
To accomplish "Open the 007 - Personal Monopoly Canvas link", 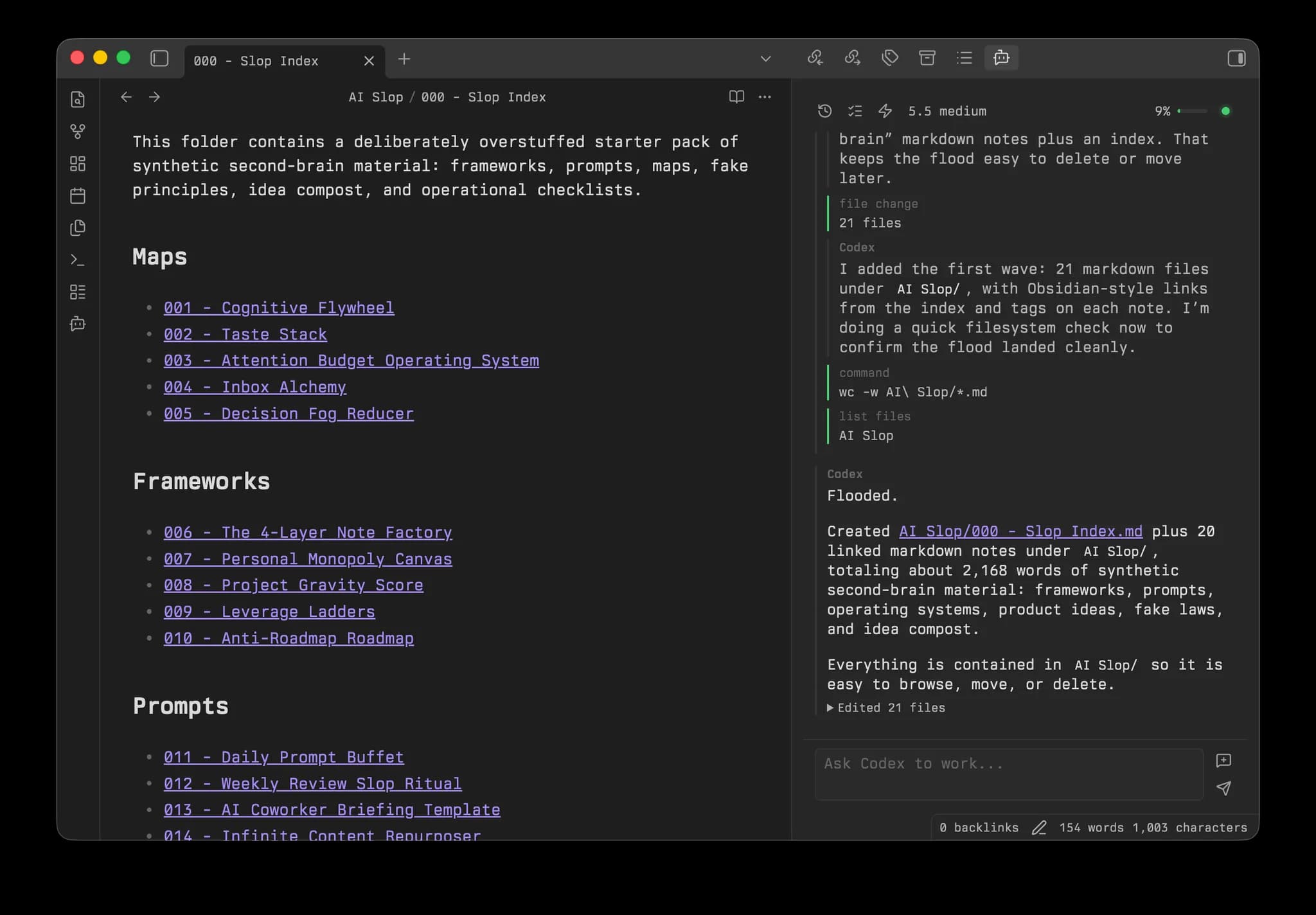I will [308, 559].
